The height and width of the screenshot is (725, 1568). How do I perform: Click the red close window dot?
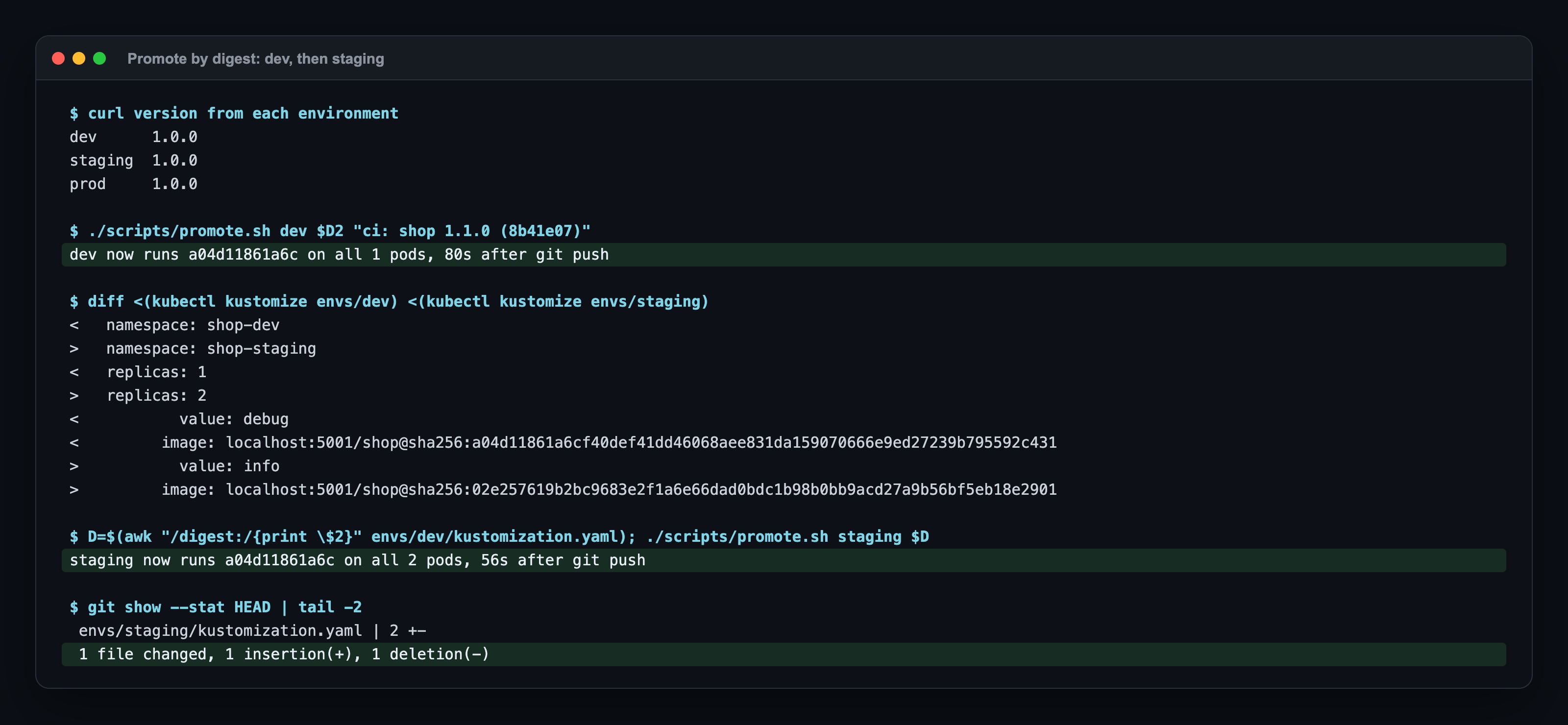pyautogui.click(x=58, y=58)
